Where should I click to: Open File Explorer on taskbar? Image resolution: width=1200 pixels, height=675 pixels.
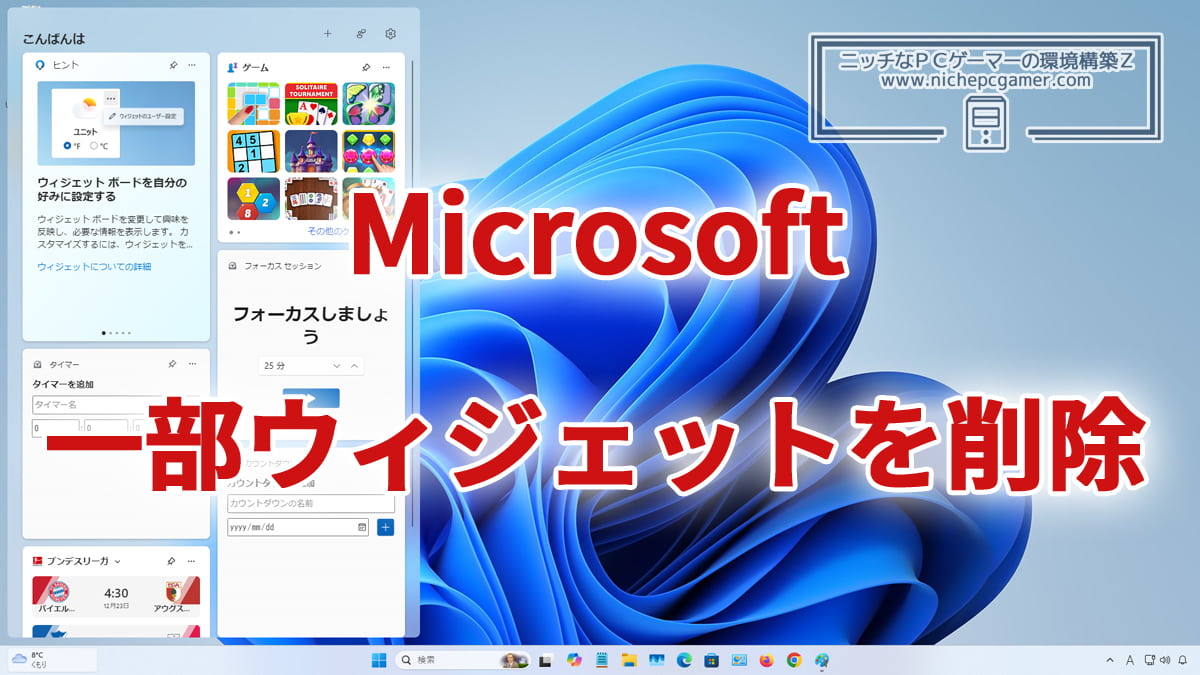point(629,660)
